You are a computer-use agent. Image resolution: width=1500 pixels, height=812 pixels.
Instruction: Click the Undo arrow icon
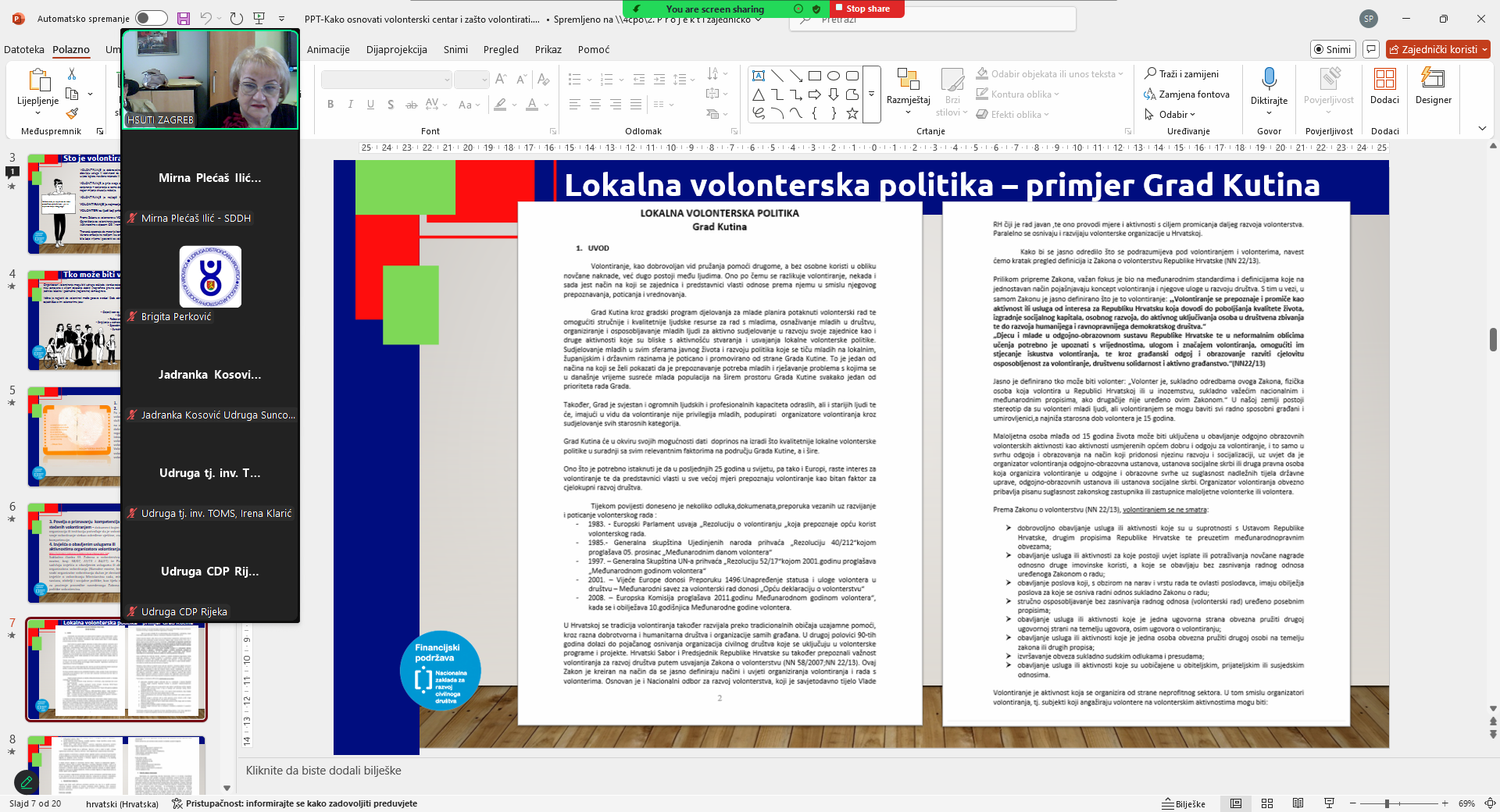(x=205, y=18)
